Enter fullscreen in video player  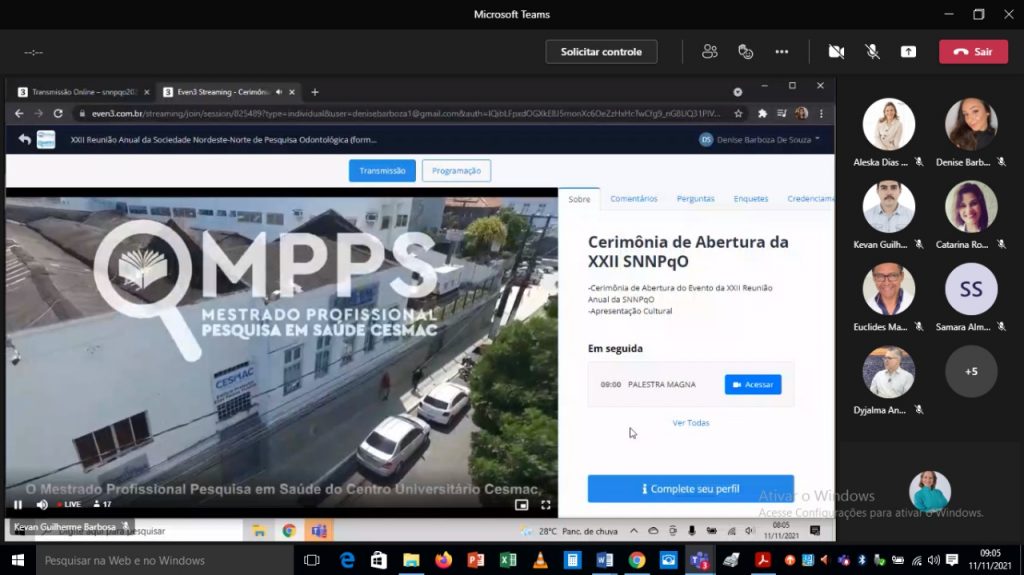[545, 504]
